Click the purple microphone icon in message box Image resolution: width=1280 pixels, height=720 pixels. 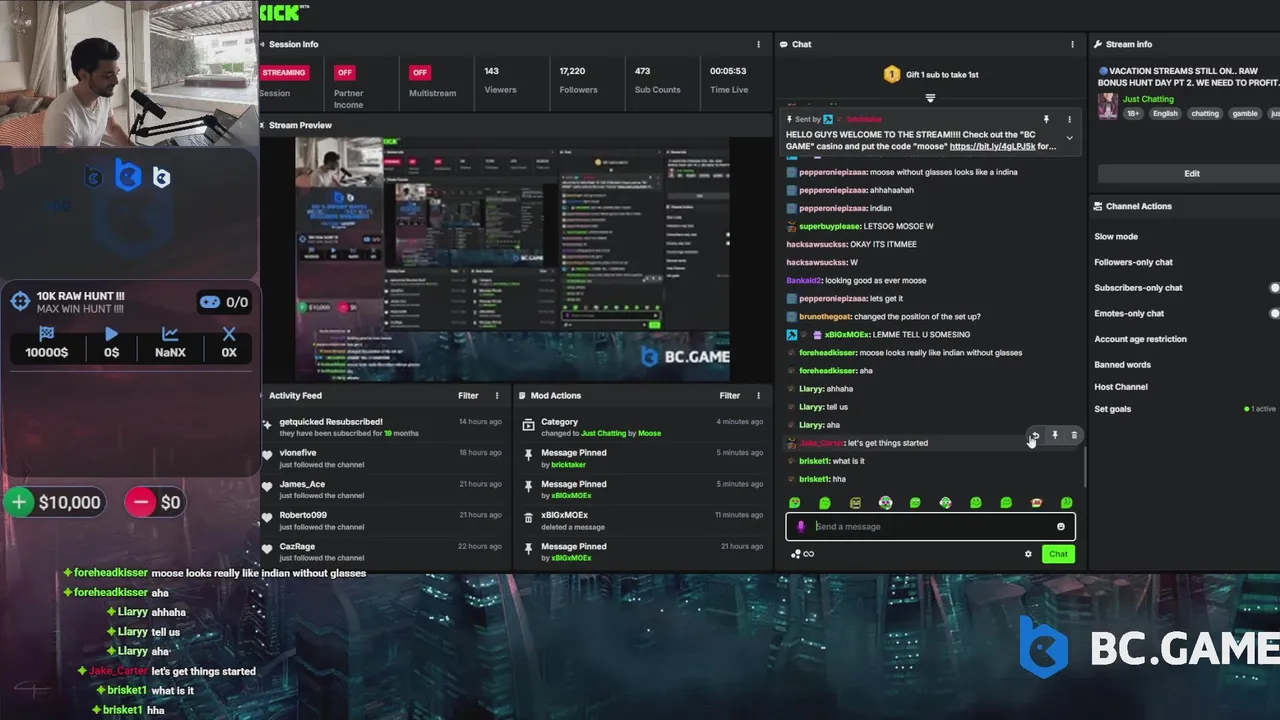801,527
